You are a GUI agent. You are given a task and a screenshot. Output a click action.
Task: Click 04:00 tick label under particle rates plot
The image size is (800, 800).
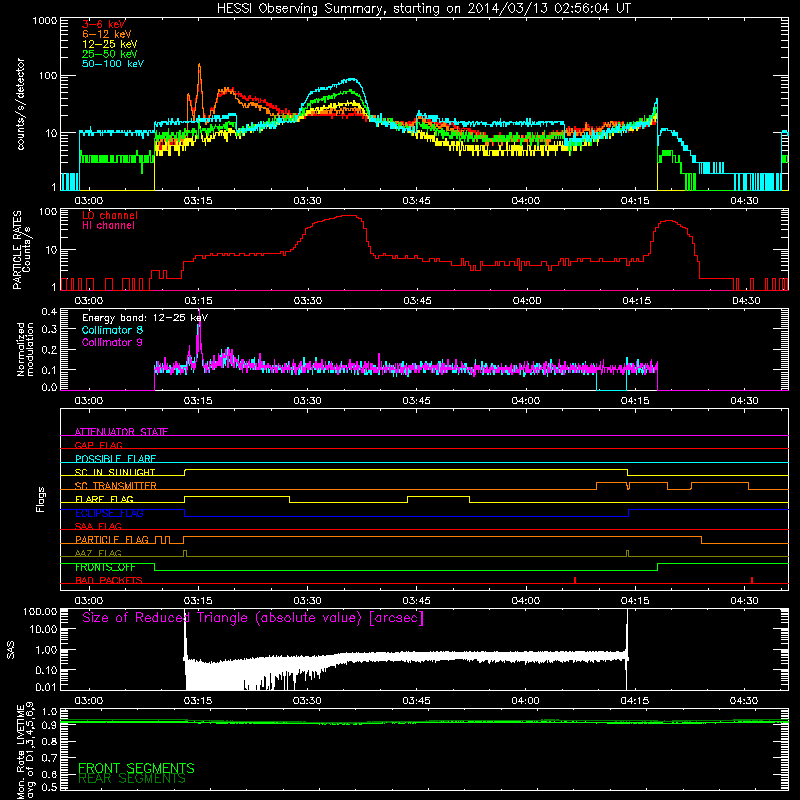pyautogui.click(x=527, y=301)
